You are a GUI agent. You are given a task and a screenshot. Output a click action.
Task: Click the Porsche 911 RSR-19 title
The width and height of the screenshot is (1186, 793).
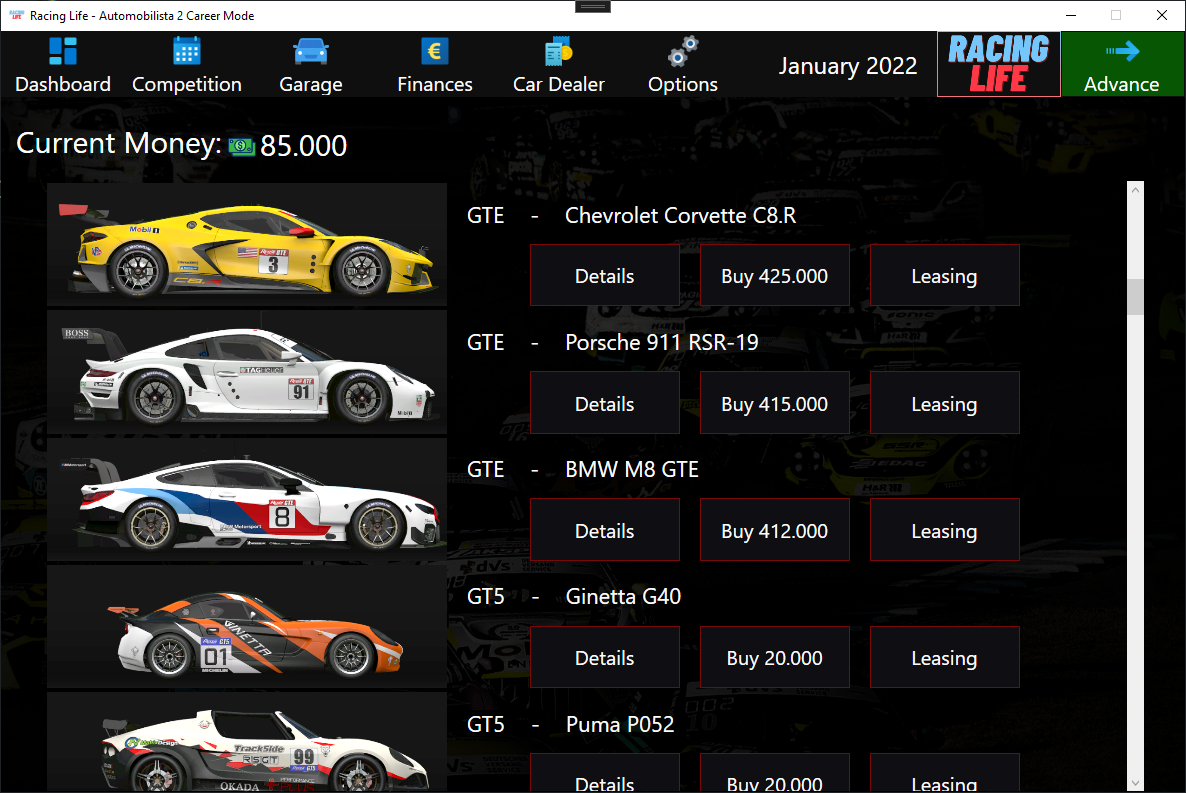(x=662, y=343)
